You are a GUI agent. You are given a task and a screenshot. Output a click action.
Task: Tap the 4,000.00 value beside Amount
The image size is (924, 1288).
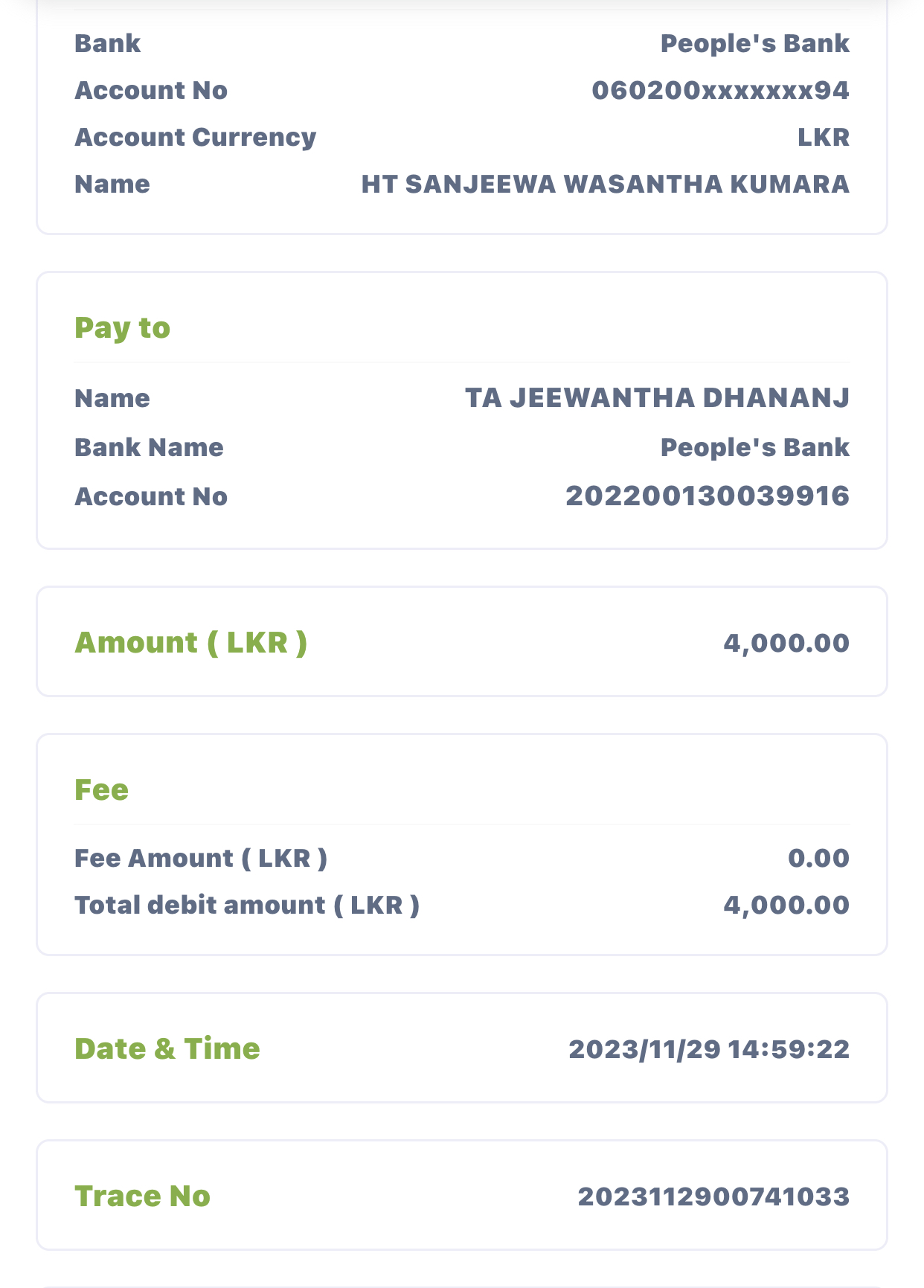click(x=786, y=643)
